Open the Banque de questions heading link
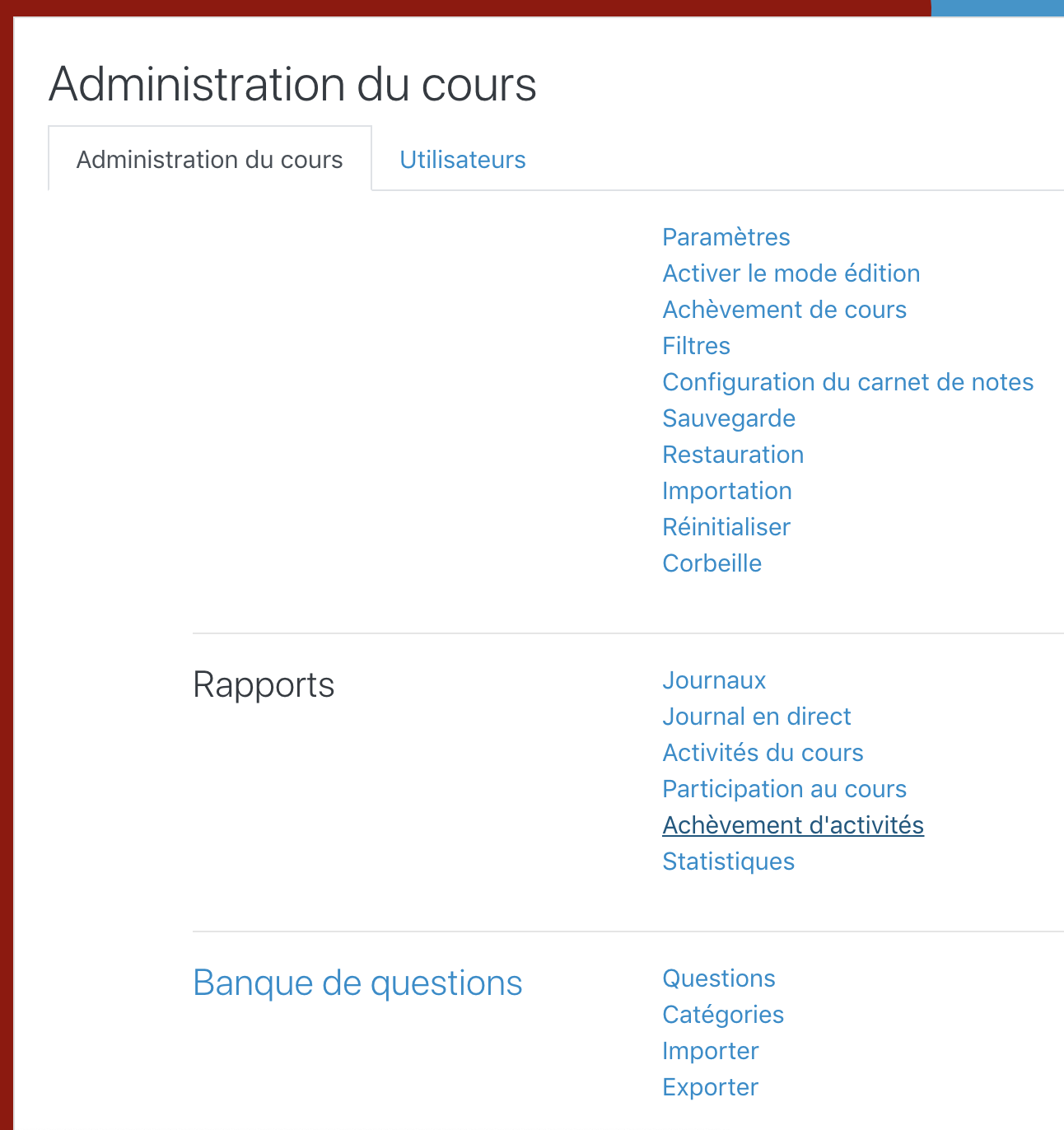The height and width of the screenshot is (1130, 1064). pyautogui.click(x=357, y=983)
